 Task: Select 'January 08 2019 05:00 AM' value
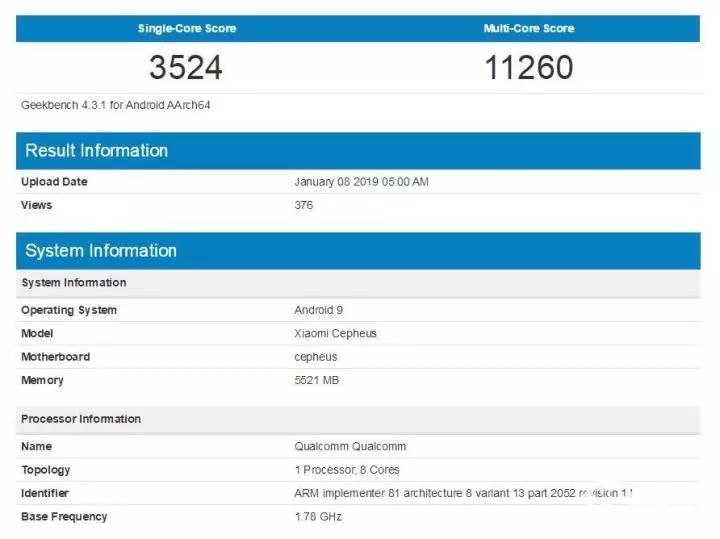[x=361, y=182]
